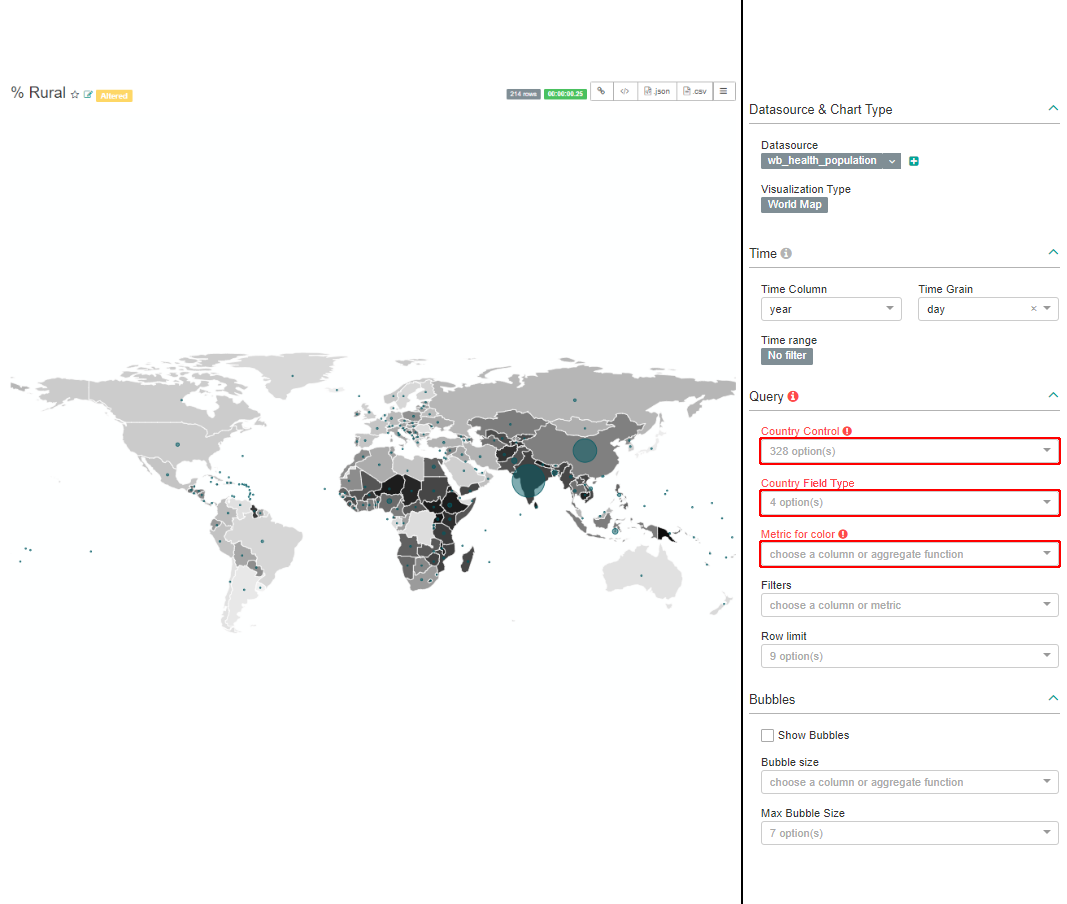Export chart data as .json
Viewport: 1067px width, 904px height.
point(656,91)
